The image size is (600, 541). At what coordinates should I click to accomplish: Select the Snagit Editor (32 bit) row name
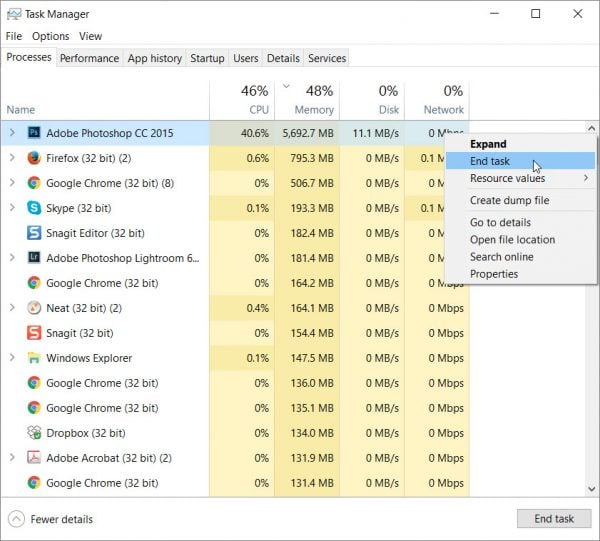point(95,233)
